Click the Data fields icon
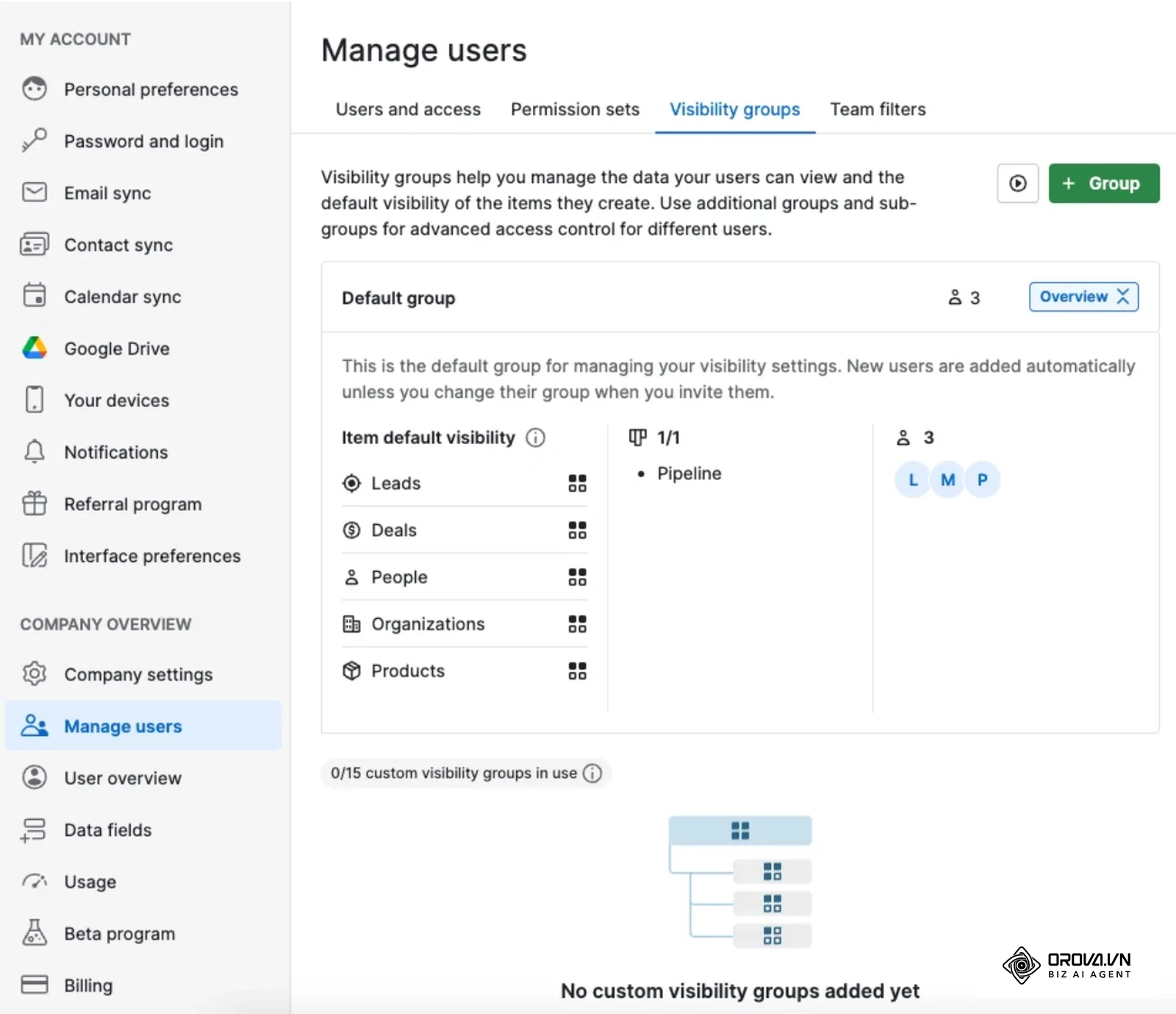The width and height of the screenshot is (1176, 1014). 34,829
